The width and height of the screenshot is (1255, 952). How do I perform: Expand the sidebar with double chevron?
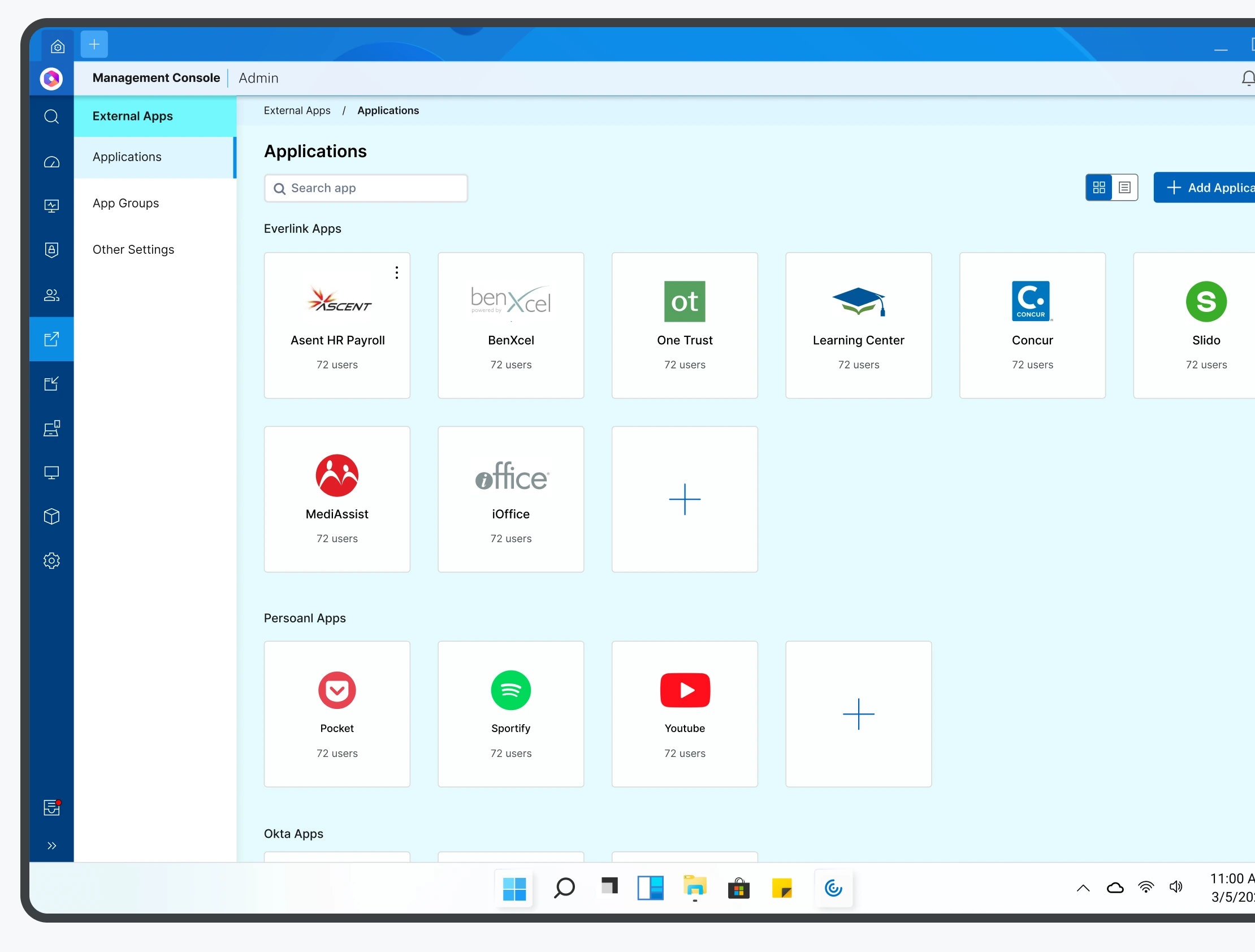[x=51, y=846]
